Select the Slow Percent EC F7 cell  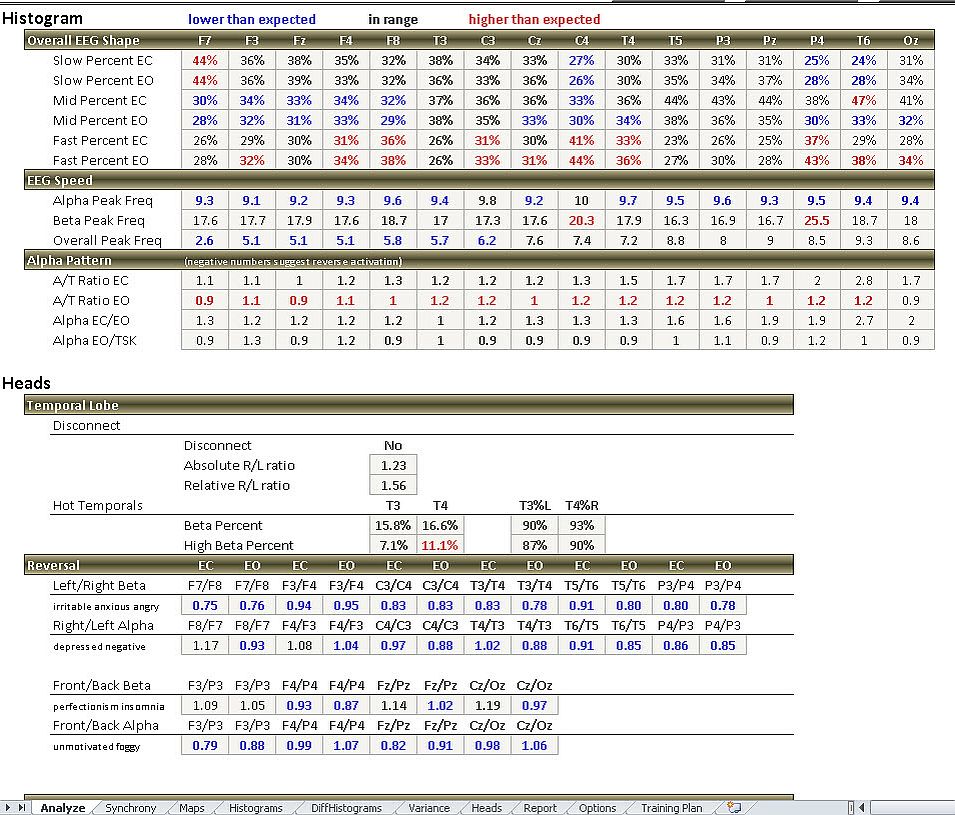(x=205, y=60)
